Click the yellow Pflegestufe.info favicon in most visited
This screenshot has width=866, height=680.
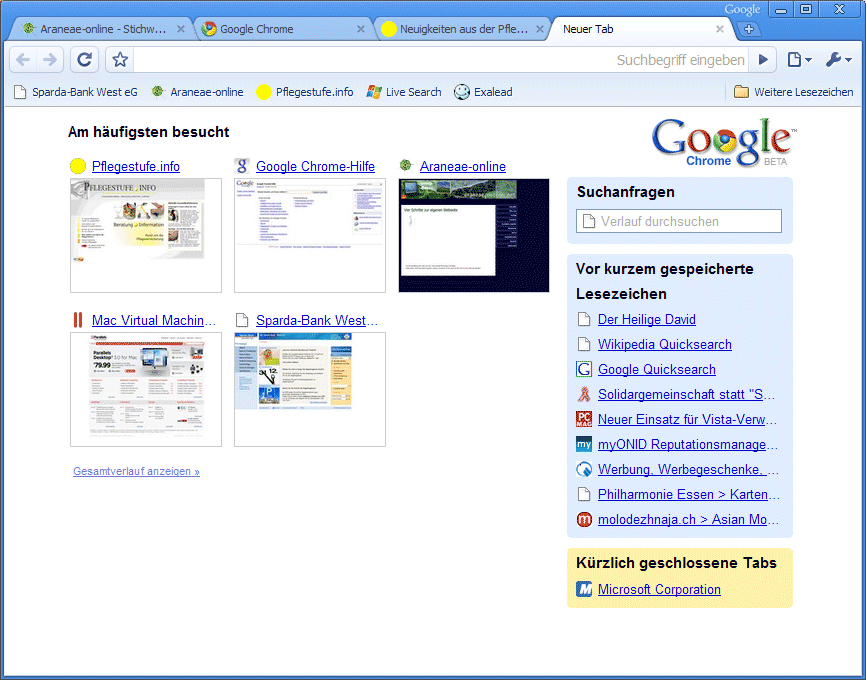pyautogui.click(x=78, y=166)
